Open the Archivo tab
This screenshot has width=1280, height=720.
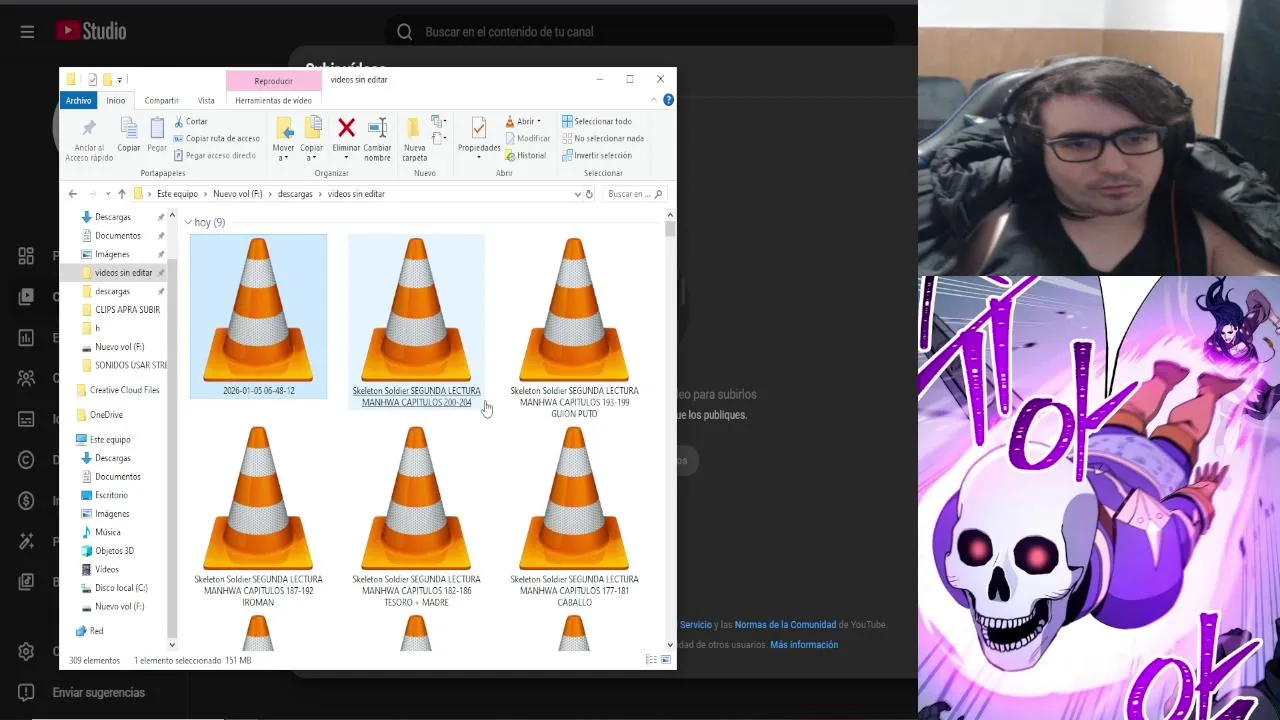click(x=78, y=100)
